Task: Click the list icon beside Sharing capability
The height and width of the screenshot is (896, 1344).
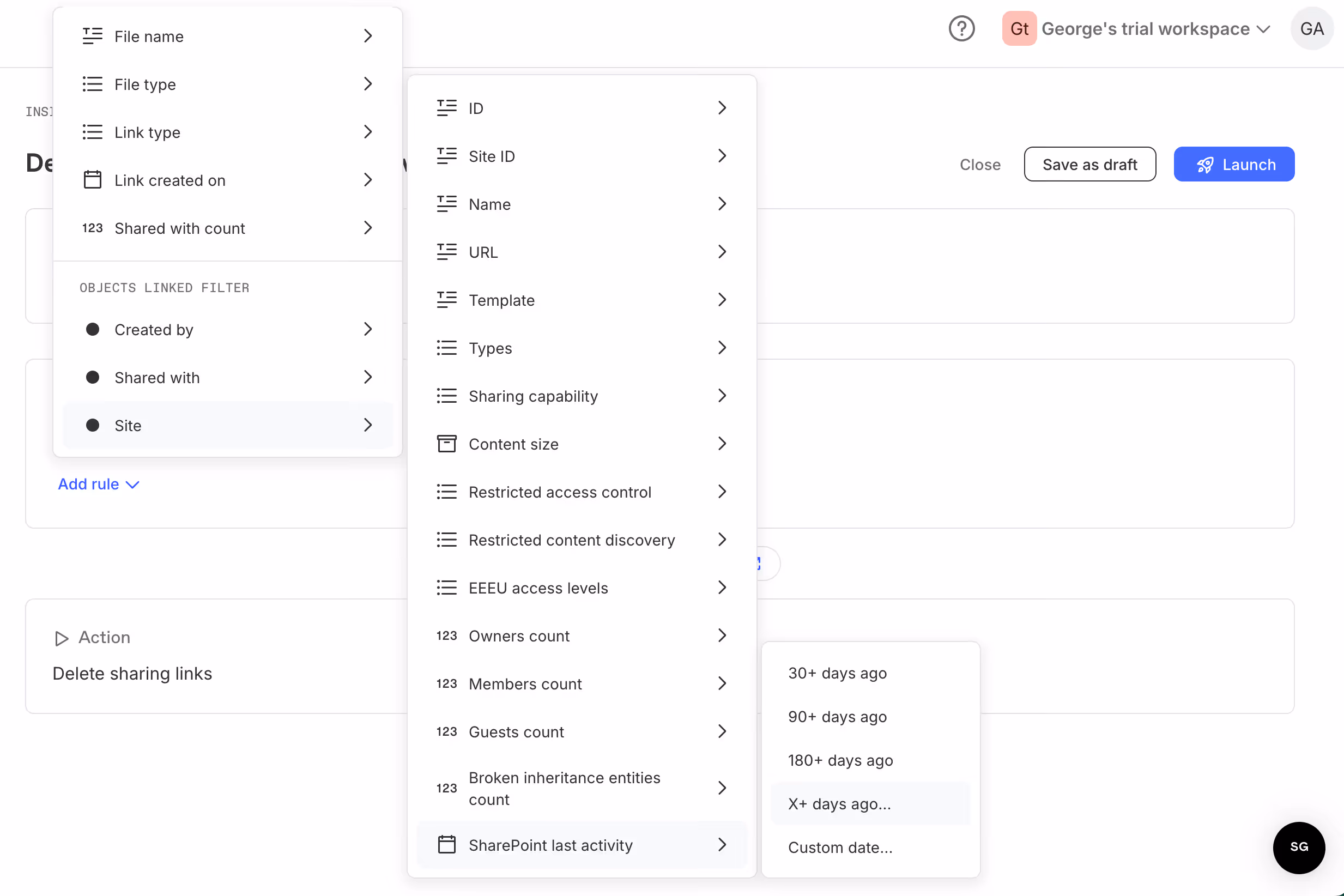Action: coord(446,396)
